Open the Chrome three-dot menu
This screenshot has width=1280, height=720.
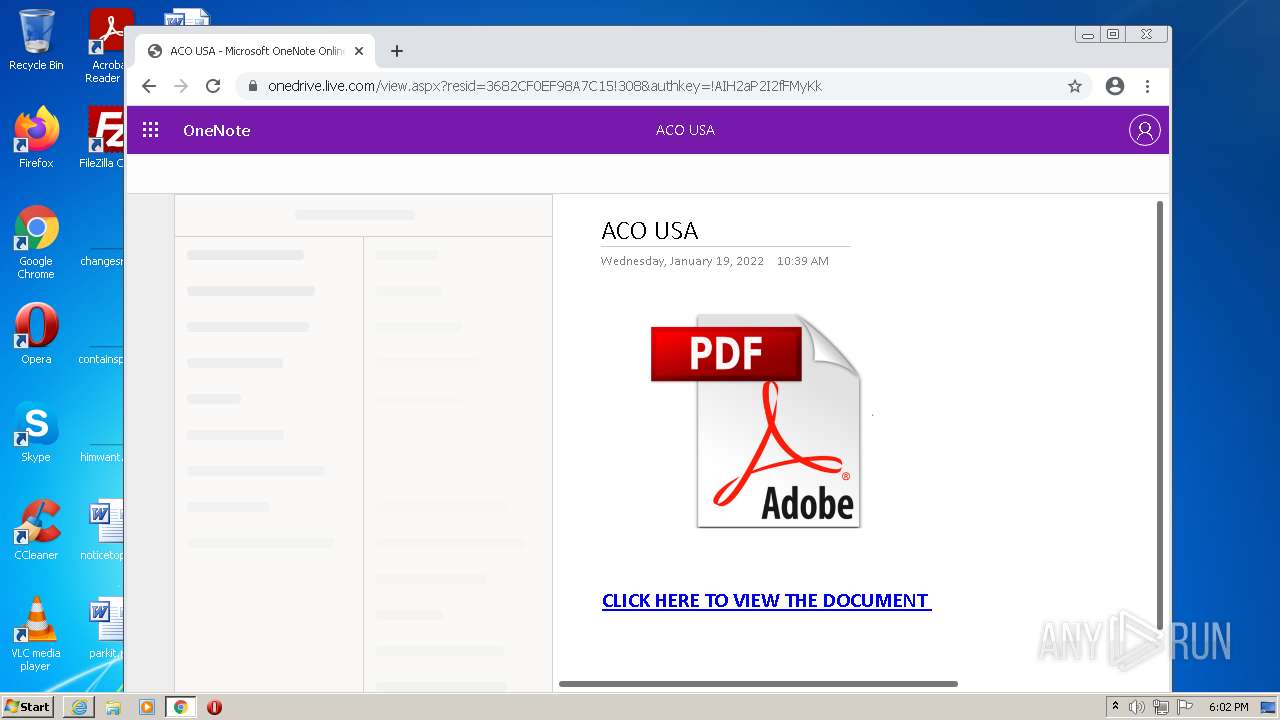pos(1147,86)
